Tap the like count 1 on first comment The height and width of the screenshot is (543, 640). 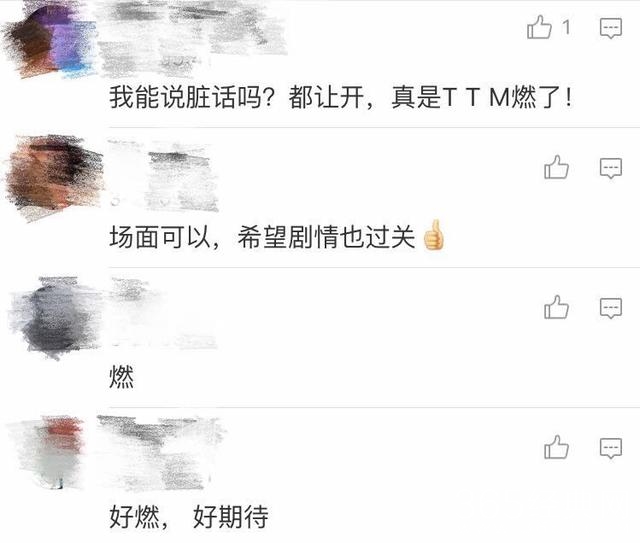pyautogui.click(x=566, y=28)
